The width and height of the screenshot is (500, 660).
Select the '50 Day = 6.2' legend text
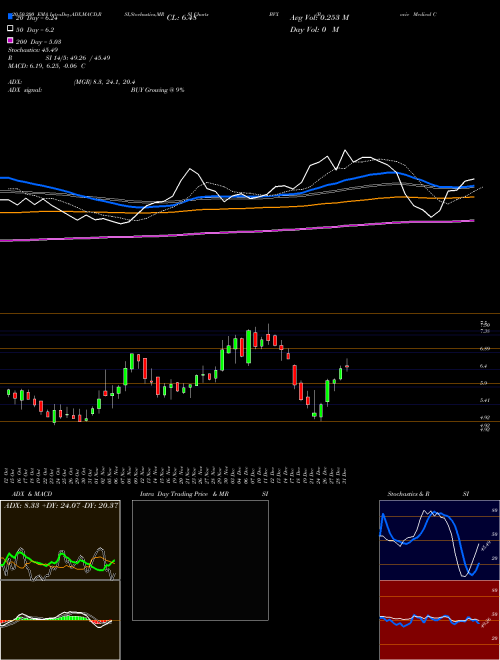coord(35,30)
